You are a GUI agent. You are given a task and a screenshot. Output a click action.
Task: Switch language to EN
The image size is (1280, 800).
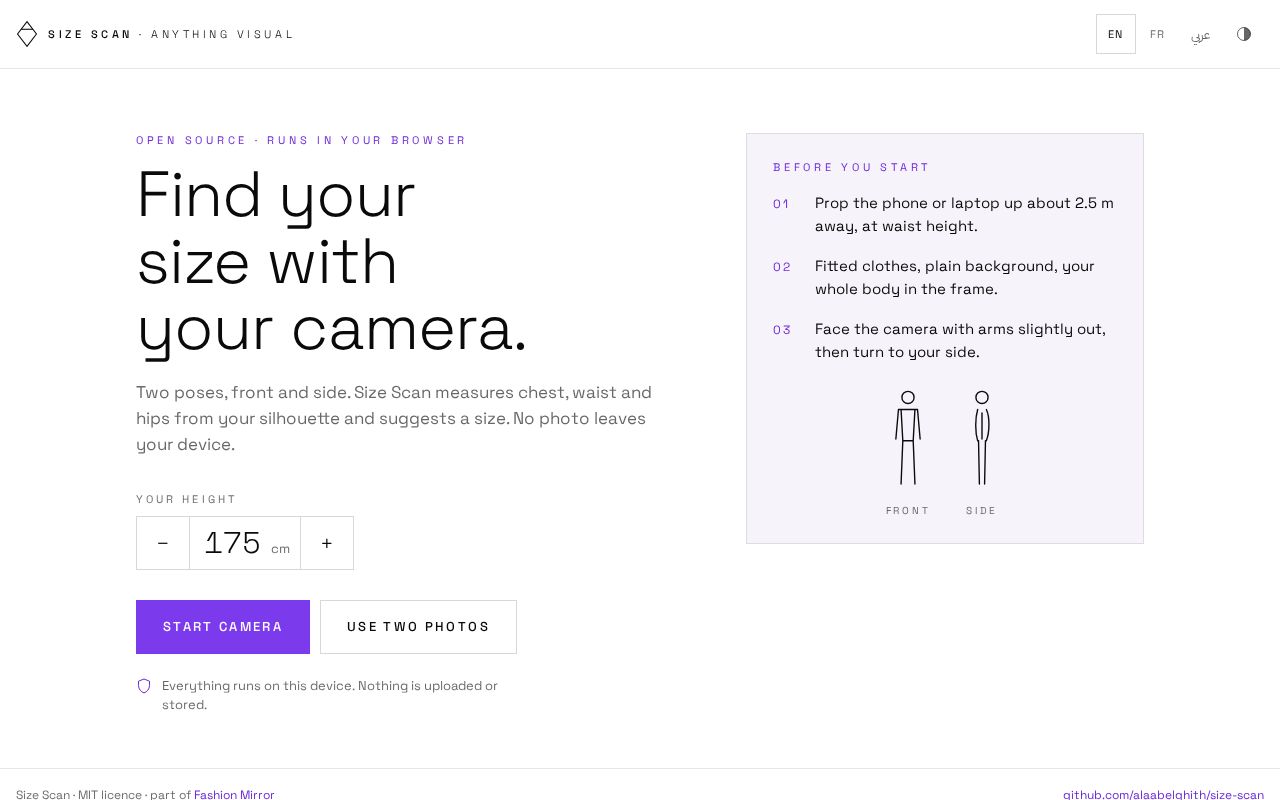1116,34
